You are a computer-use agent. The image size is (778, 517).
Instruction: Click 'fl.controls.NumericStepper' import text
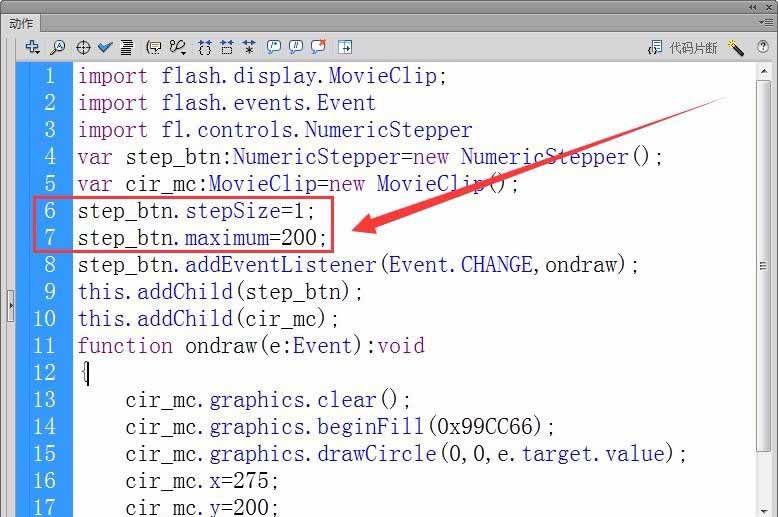[x=317, y=129]
